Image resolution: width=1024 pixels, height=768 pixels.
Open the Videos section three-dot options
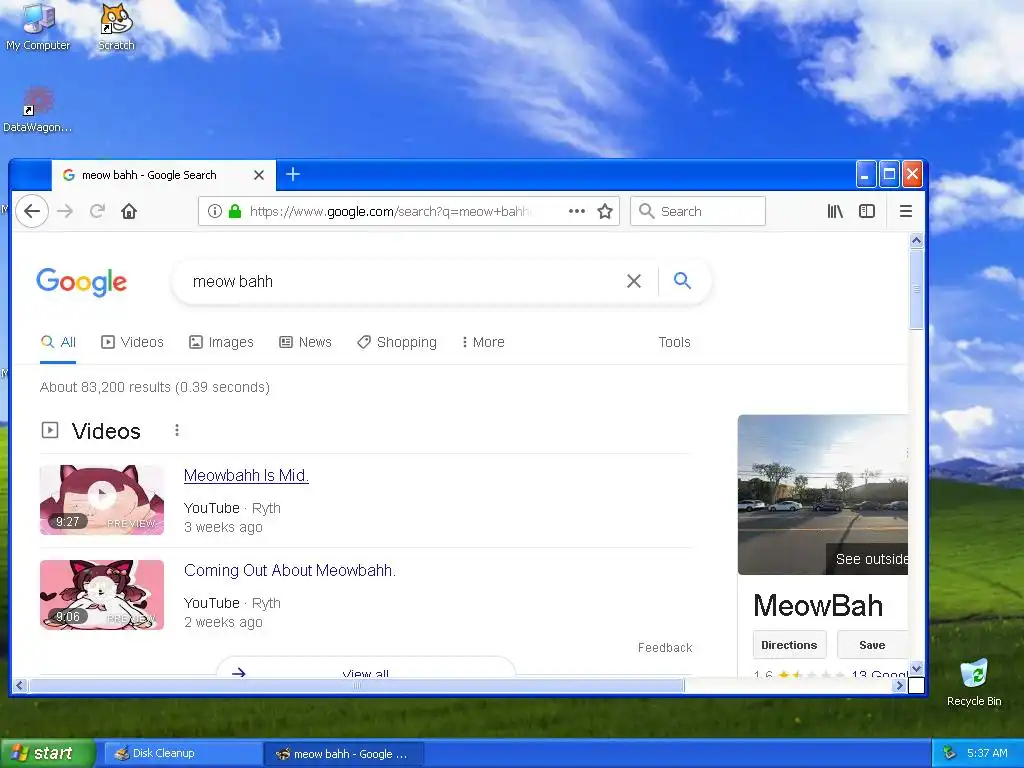177,430
